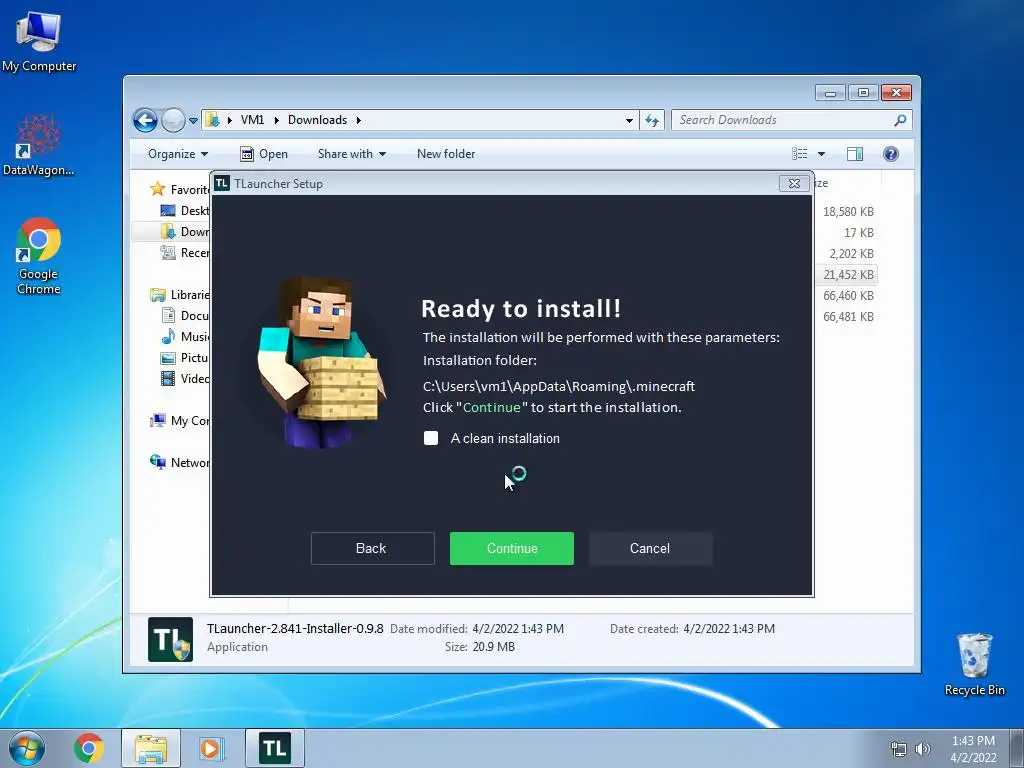Click the VM1 breadcrumb in address bar
This screenshot has height=768, width=1024.
pyautogui.click(x=252, y=120)
